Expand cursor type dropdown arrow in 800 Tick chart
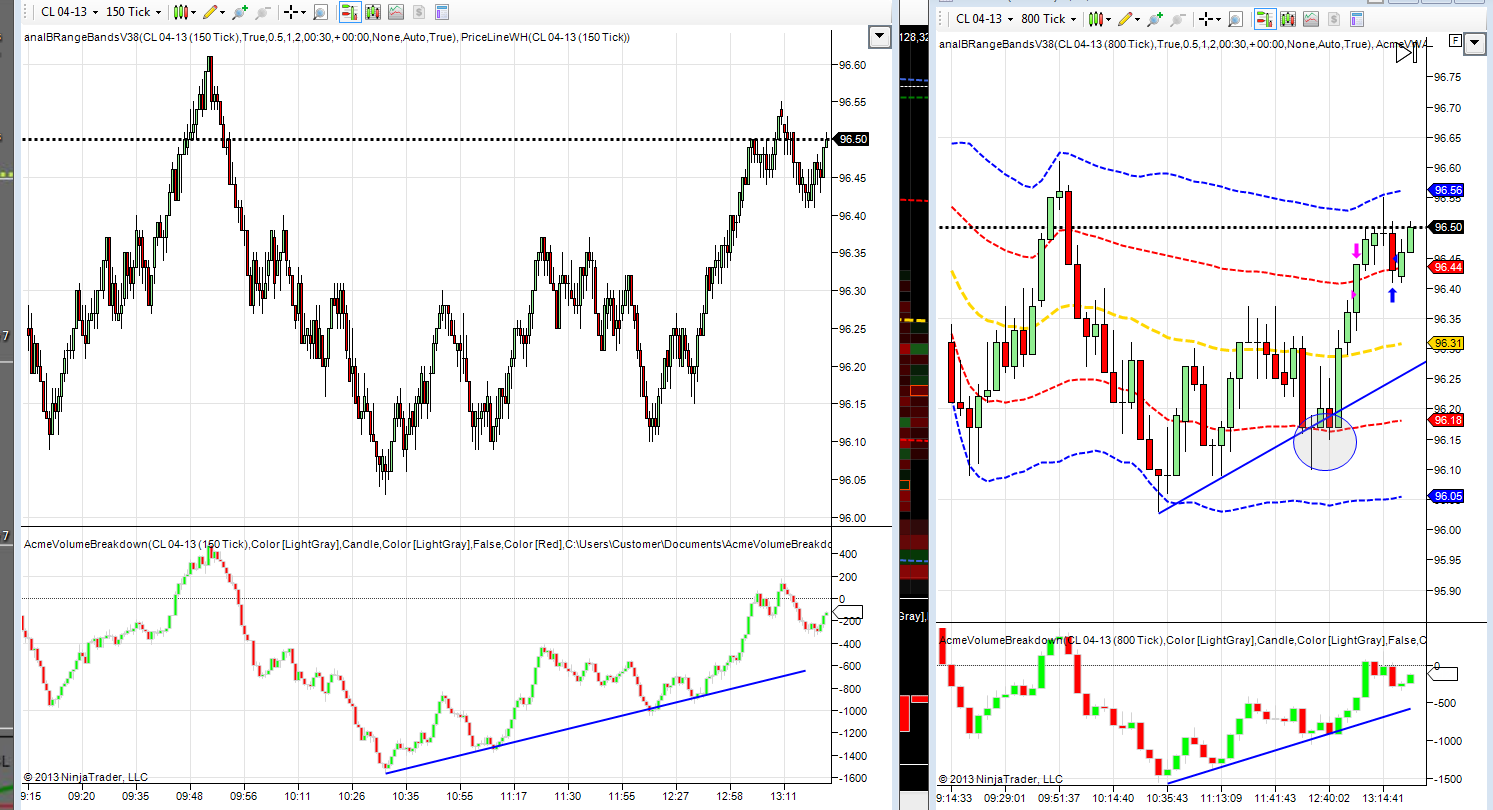Image resolution: width=1493 pixels, height=810 pixels. click(1219, 18)
